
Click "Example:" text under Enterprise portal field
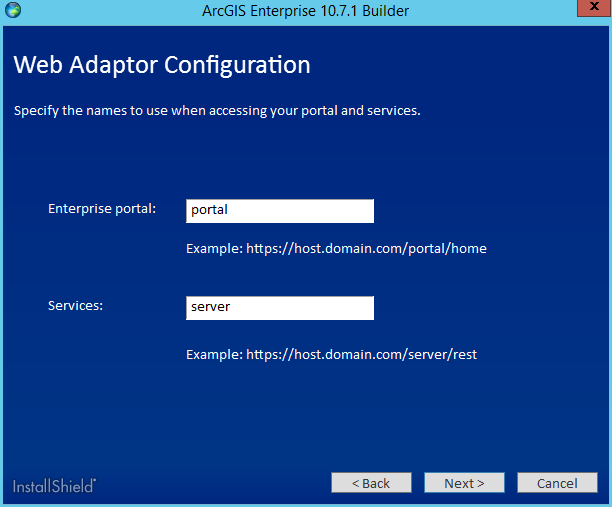click(x=214, y=248)
